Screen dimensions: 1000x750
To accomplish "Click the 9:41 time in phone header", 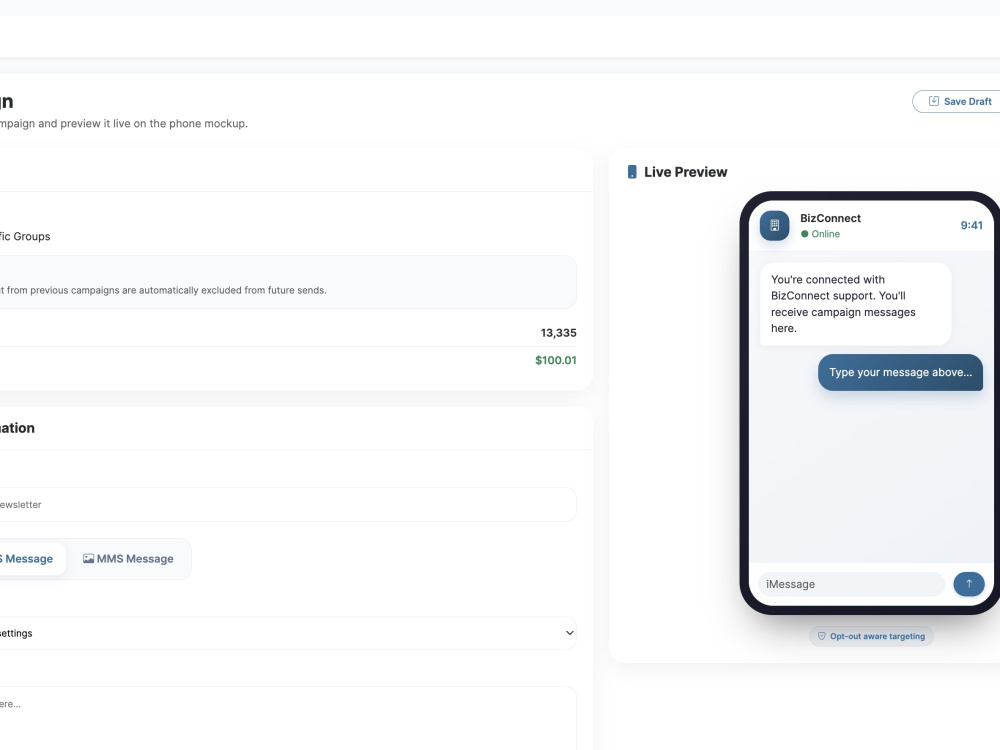I will 971,225.
